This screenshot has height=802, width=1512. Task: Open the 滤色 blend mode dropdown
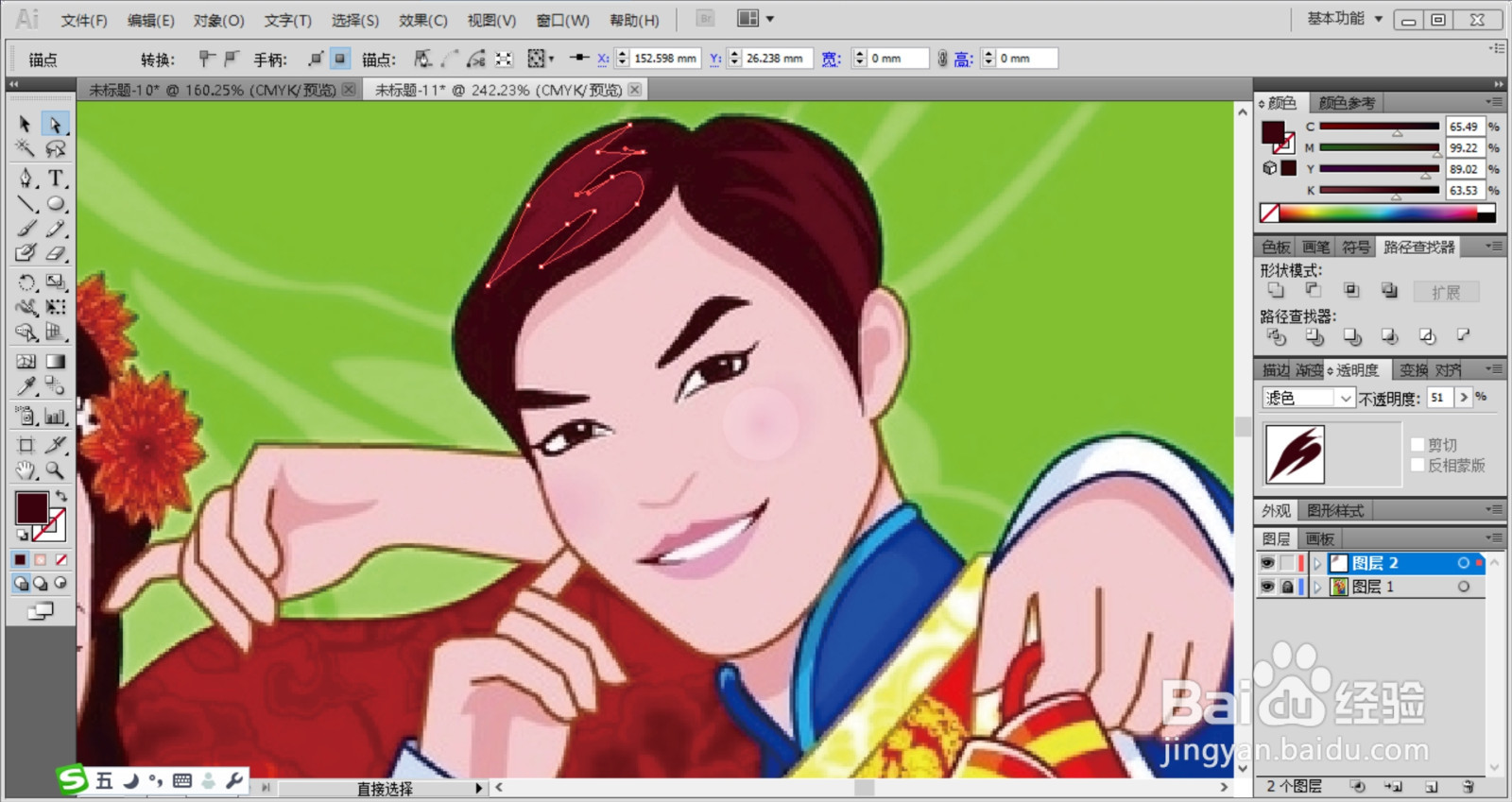[x=1309, y=398]
